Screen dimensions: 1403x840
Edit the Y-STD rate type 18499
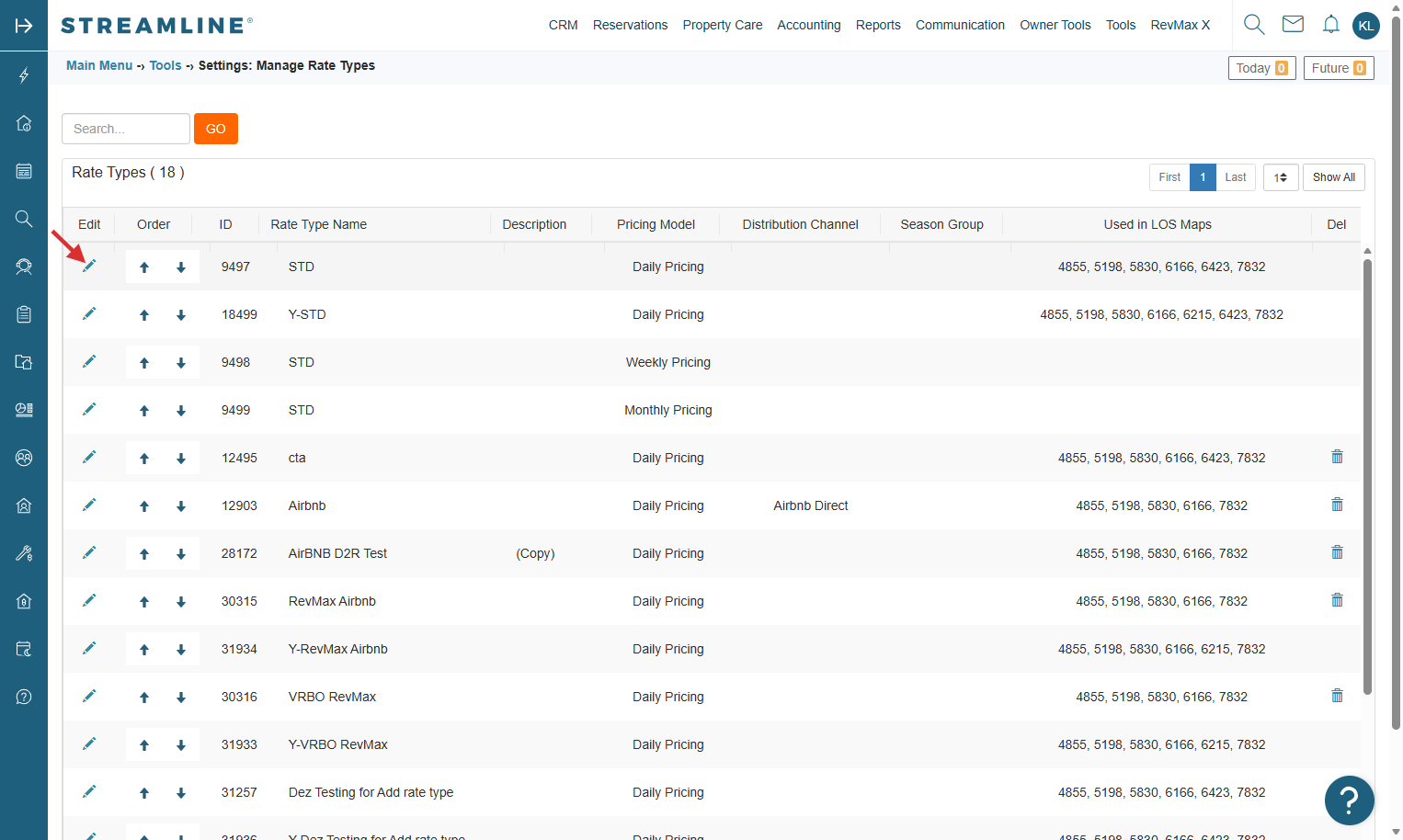(x=89, y=313)
